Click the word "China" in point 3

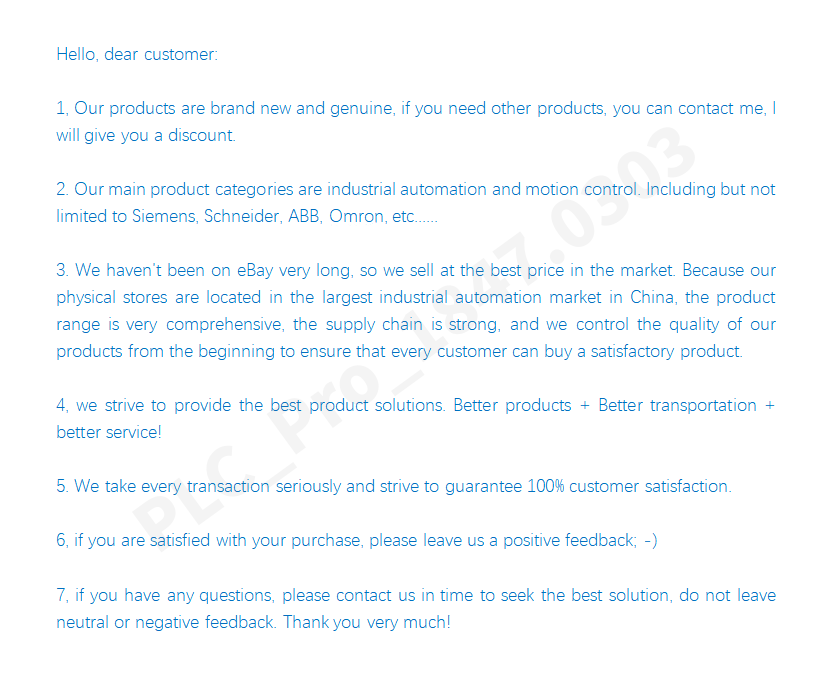click(652, 297)
